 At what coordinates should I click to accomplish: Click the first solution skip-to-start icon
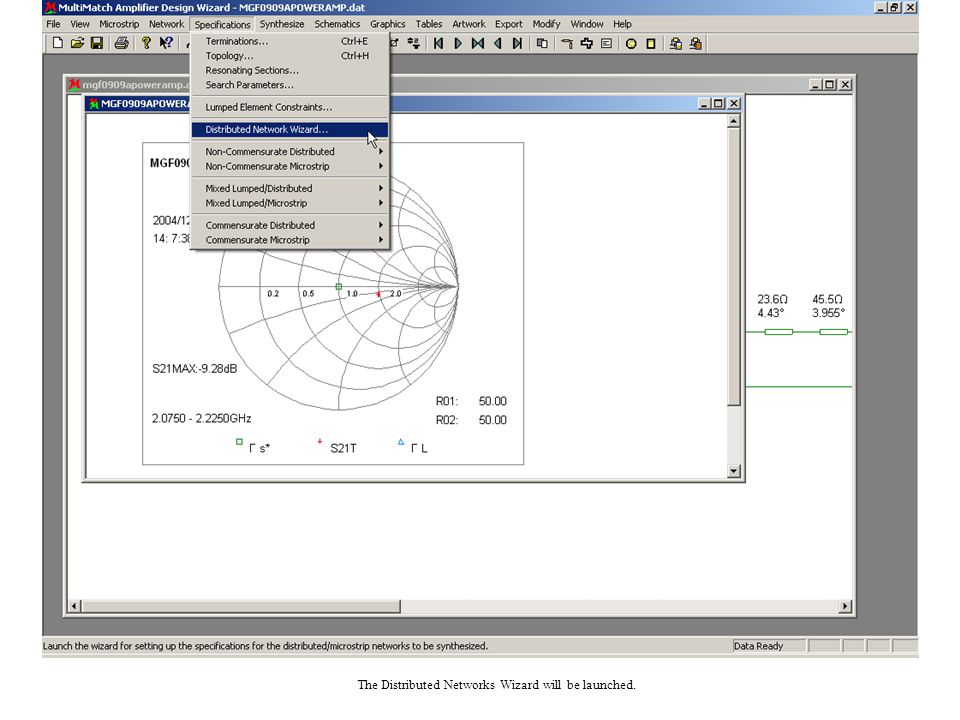[438, 43]
